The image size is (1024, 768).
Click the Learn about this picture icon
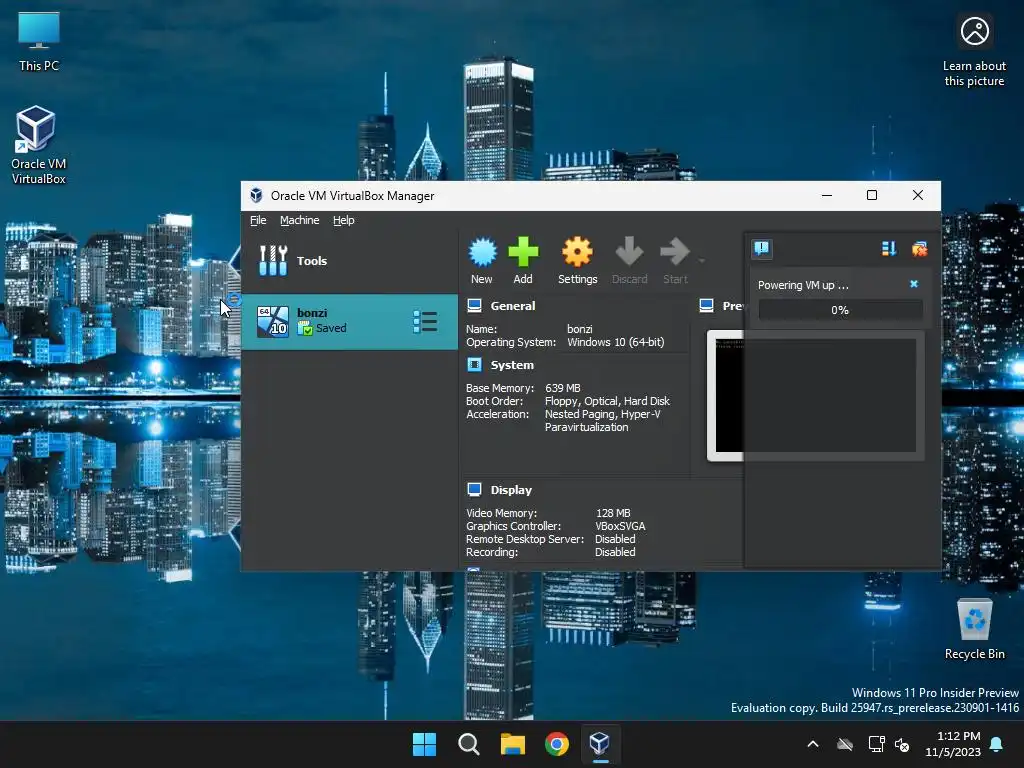pos(974,51)
